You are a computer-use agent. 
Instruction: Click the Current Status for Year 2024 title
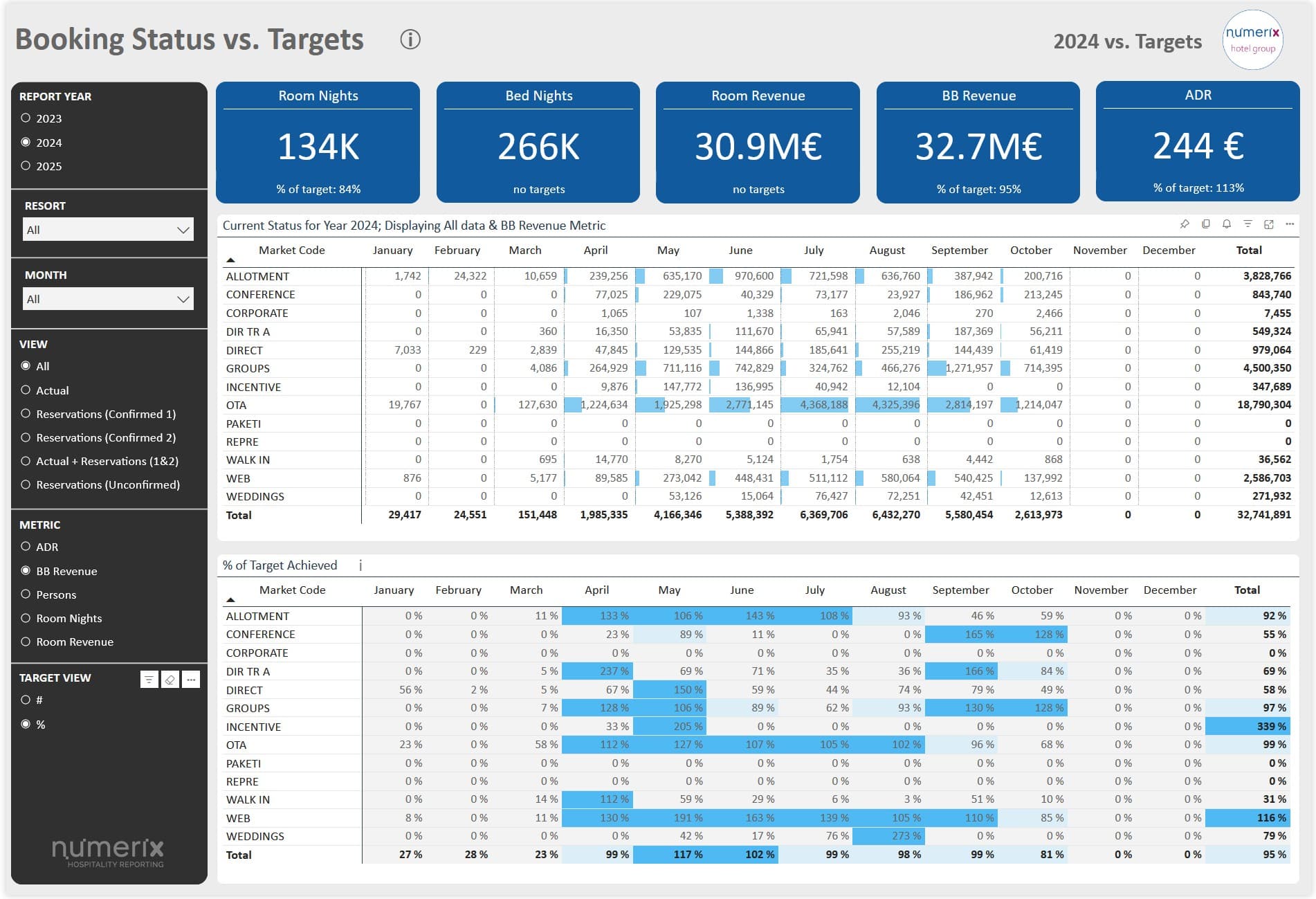click(x=414, y=226)
